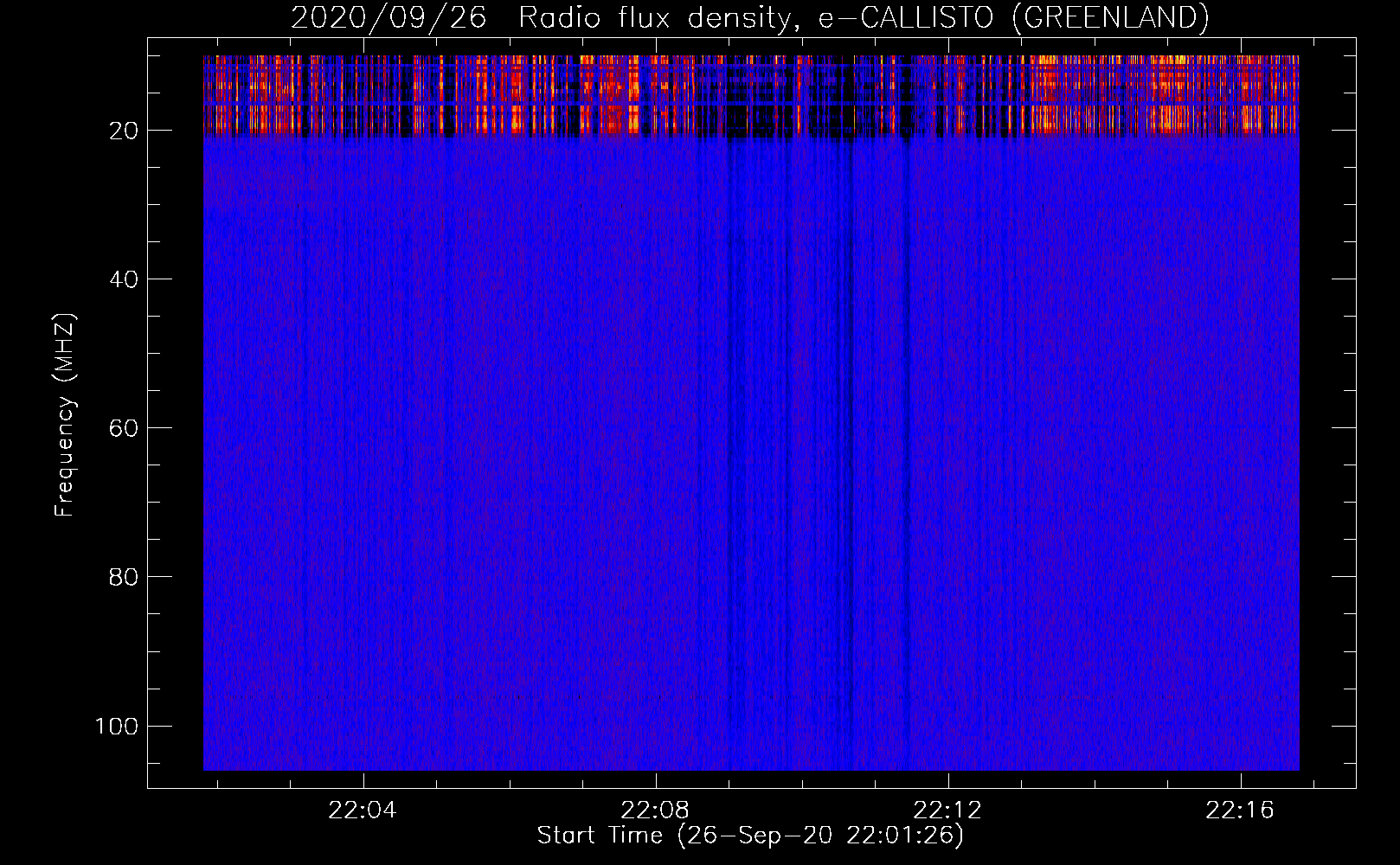
Task: Click the 22:12 time tick label
Action: click(947, 811)
